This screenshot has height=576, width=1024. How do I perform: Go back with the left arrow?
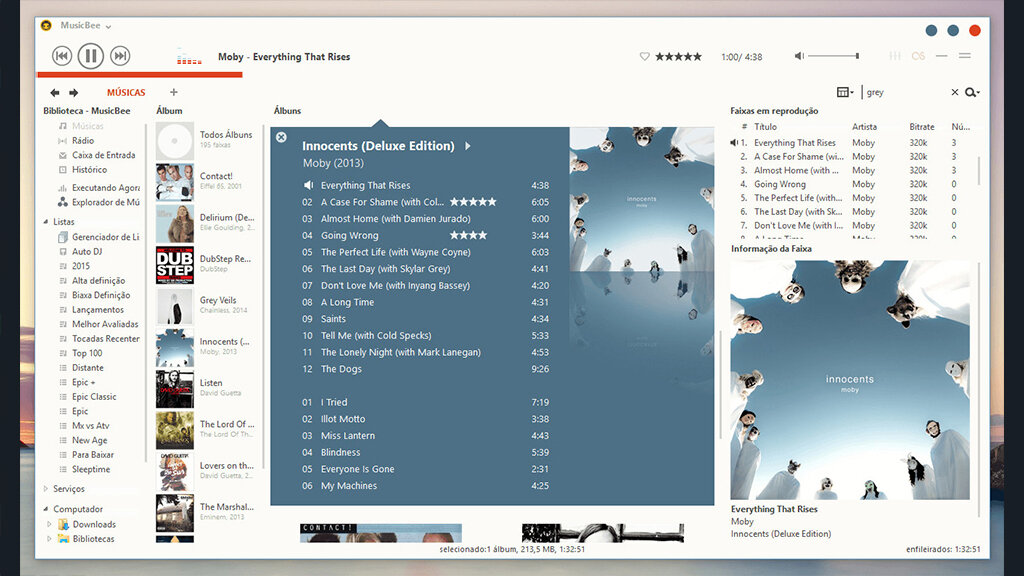point(55,93)
